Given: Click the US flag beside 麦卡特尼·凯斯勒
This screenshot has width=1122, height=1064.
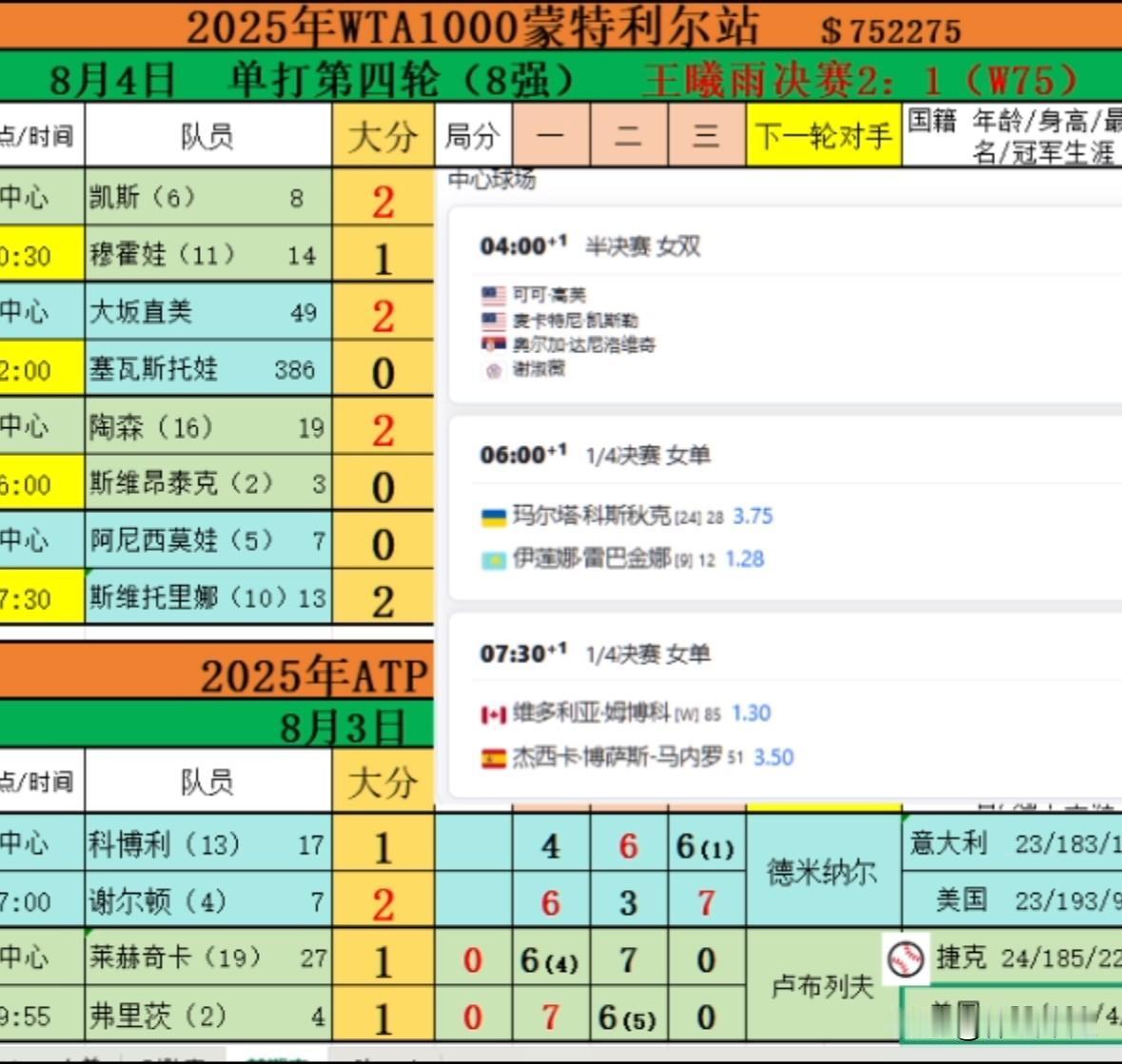Looking at the screenshot, I should (493, 320).
